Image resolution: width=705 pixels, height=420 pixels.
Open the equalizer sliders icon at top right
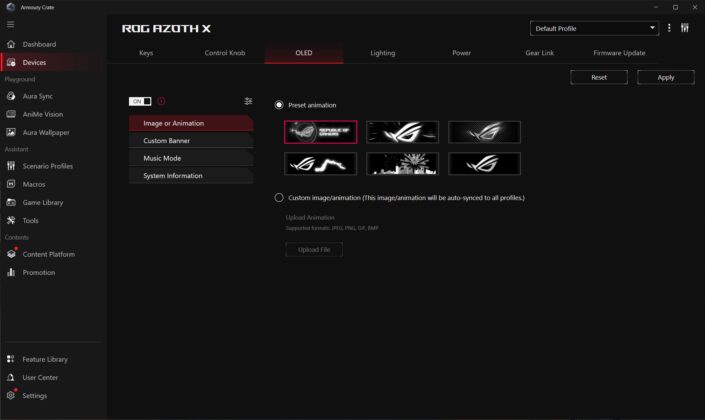pyautogui.click(x=684, y=28)
